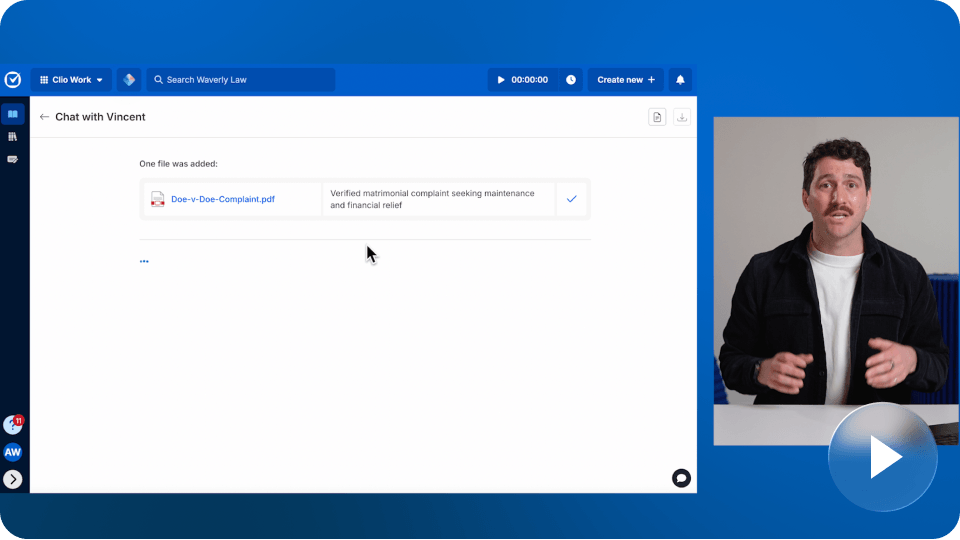Go back using the arrow beside Chat with Vincent
The image size is (960, 540).
(44, 117)
